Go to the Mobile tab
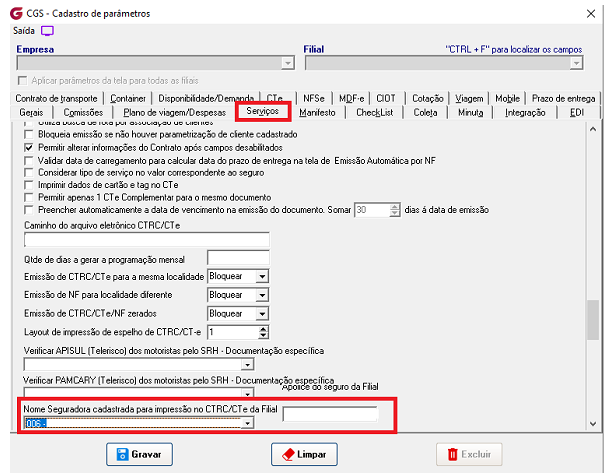Viewport: 605px width, 473px height. coord(507,99)
